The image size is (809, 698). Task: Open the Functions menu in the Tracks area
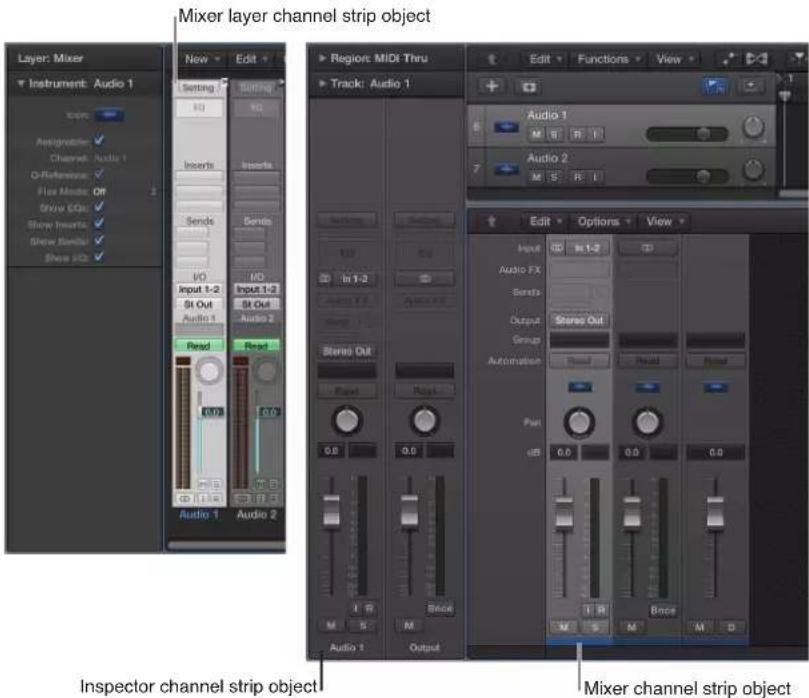point(608,59)
